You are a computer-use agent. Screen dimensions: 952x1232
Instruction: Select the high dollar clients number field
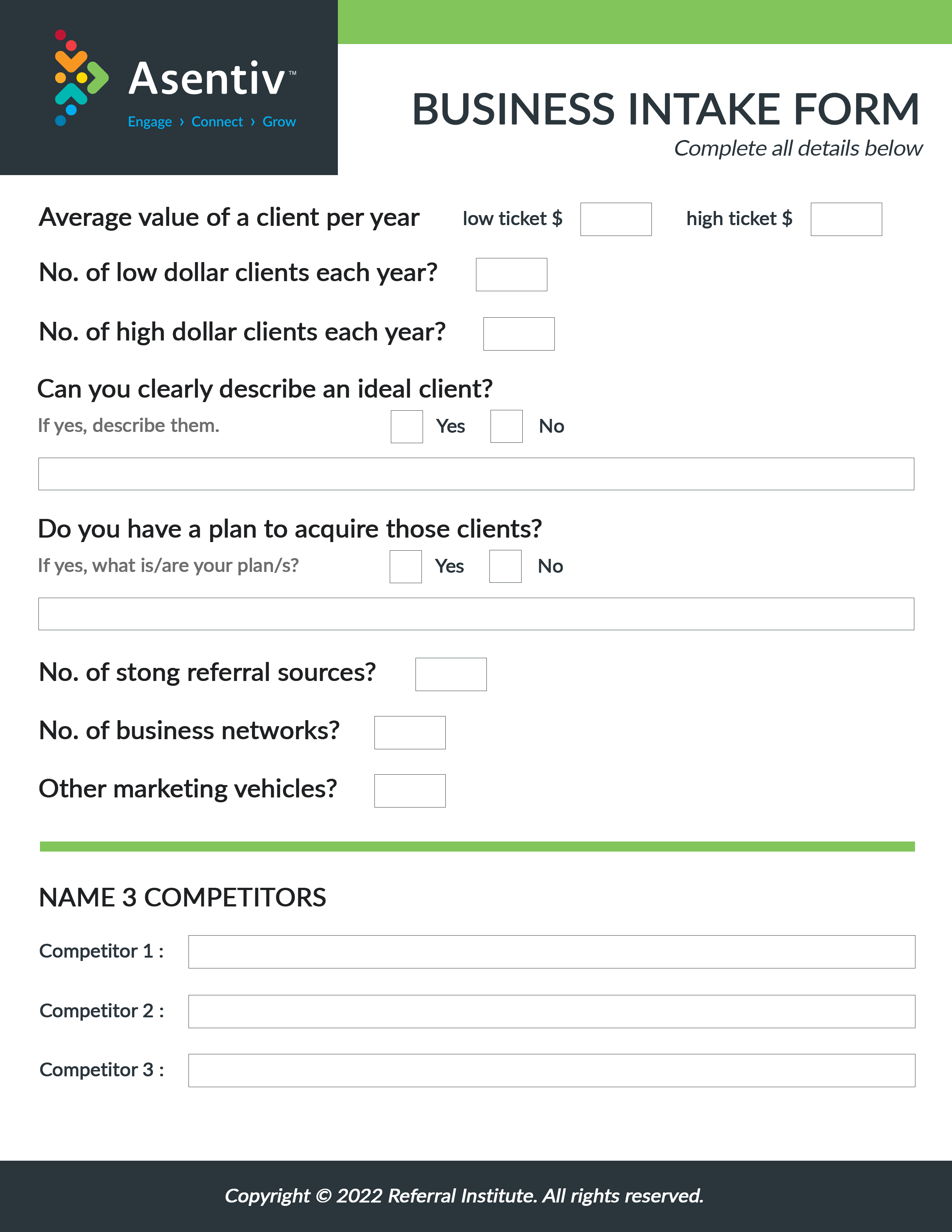[519, 334]
